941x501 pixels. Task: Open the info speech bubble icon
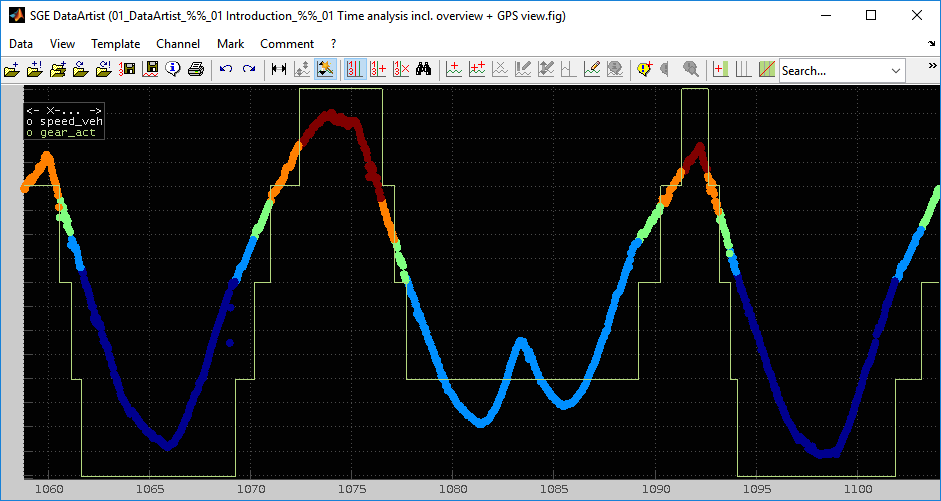click(173, 69)
